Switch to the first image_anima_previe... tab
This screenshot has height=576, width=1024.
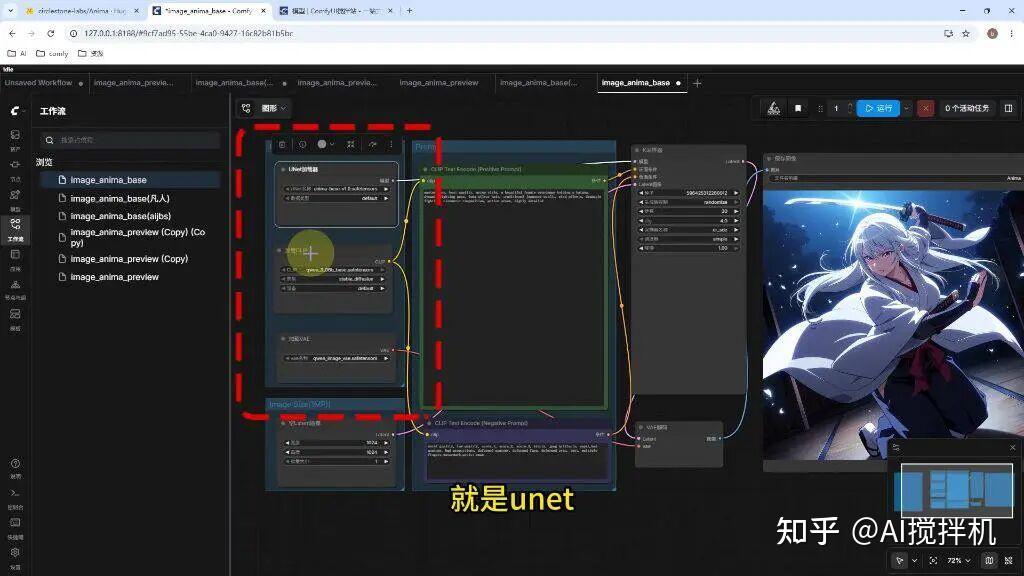(x=134, y=83)
